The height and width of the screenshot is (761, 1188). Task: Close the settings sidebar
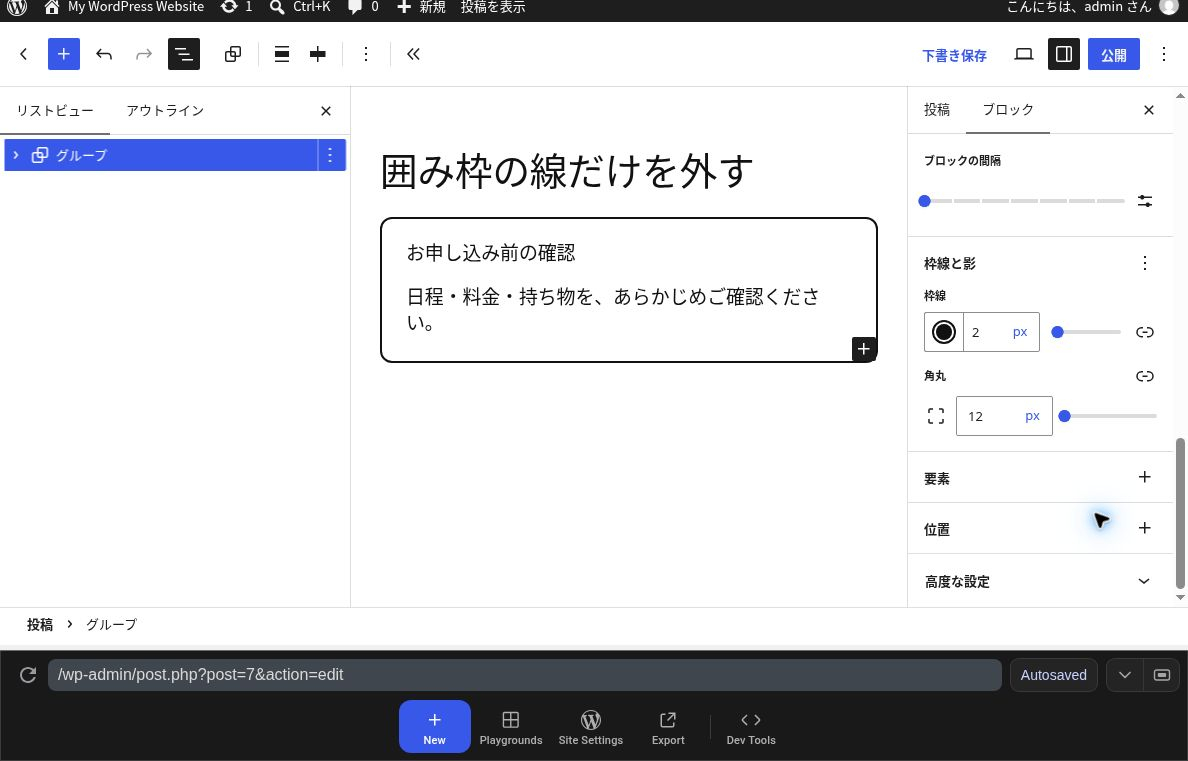(x=1149, y=110)
